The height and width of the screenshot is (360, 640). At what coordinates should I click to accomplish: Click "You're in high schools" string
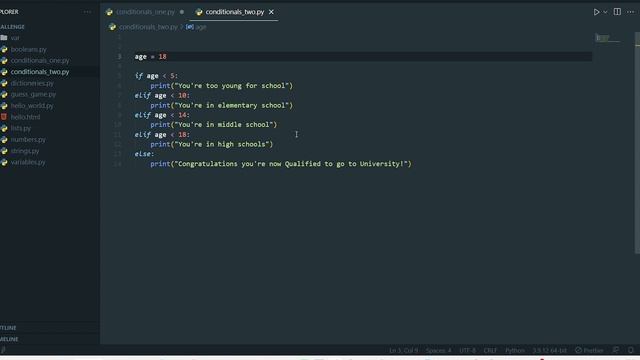coord(222,144)
